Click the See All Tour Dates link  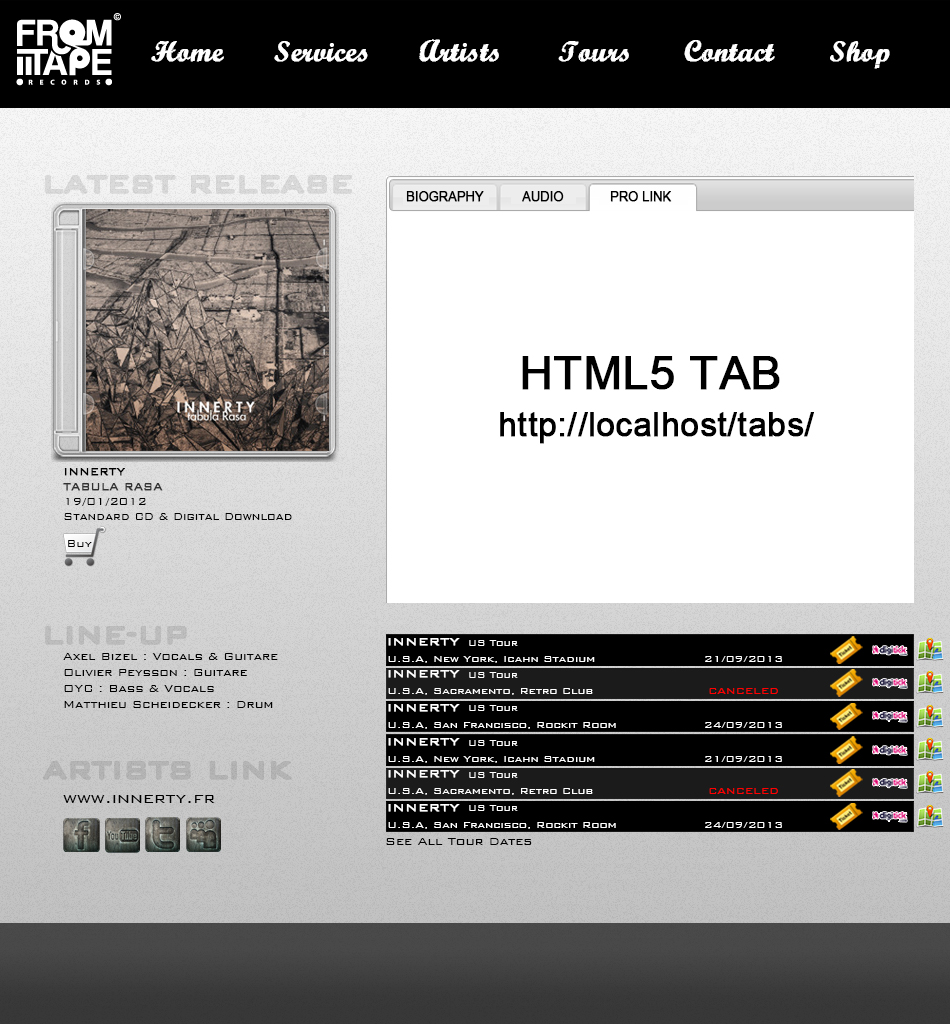coord(459,842)
